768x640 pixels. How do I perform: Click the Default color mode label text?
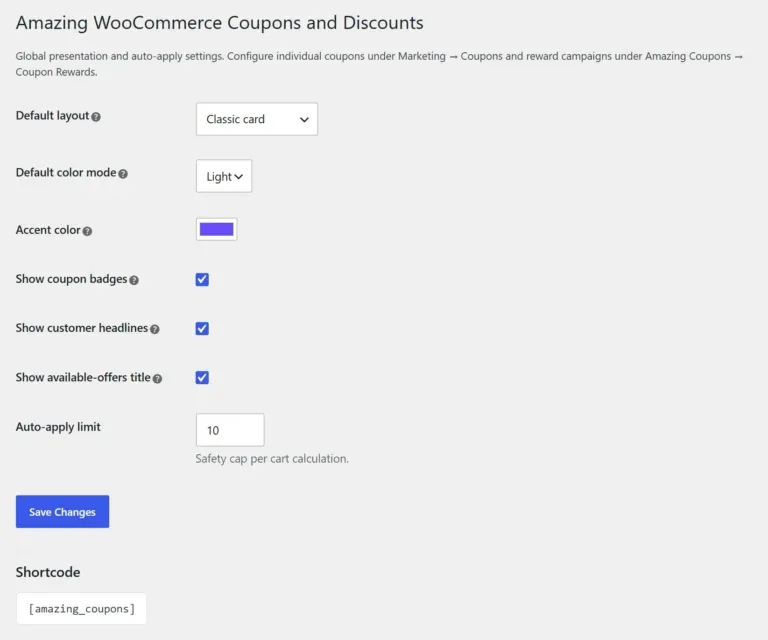pos(66,172)
